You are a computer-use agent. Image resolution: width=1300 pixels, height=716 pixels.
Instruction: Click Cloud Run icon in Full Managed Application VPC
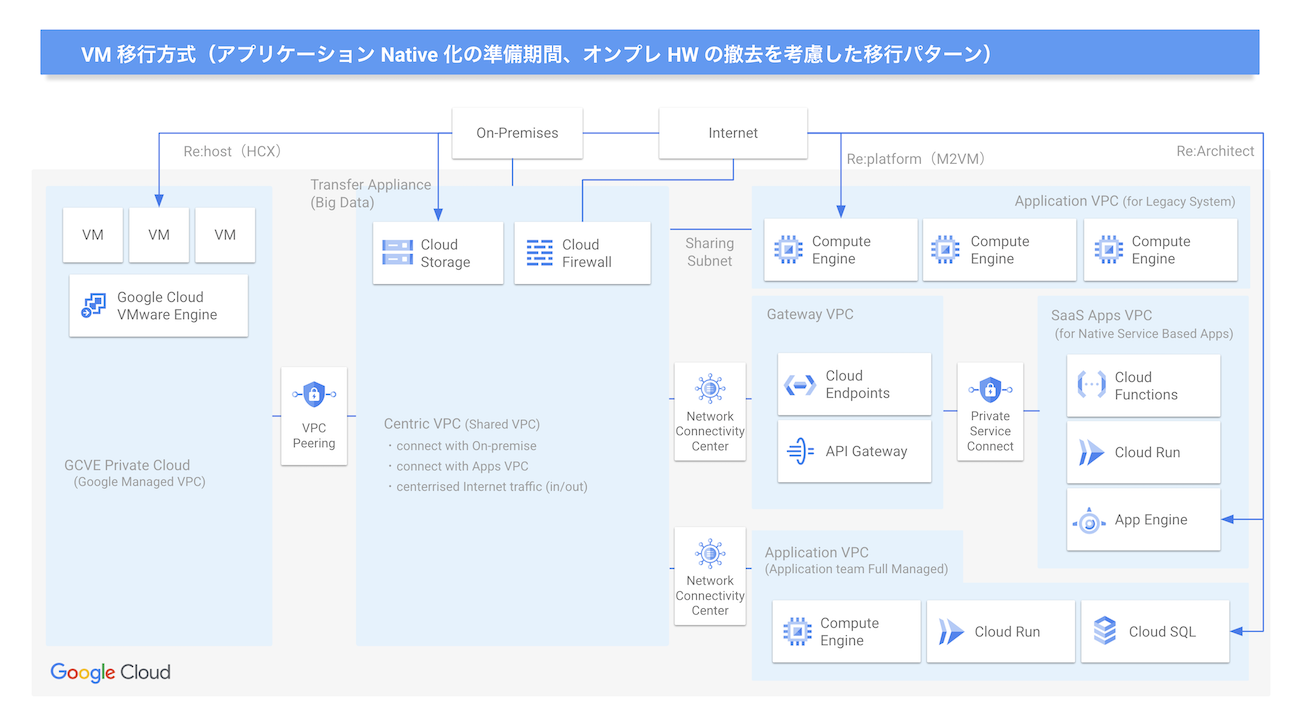(x=951, y=632)
